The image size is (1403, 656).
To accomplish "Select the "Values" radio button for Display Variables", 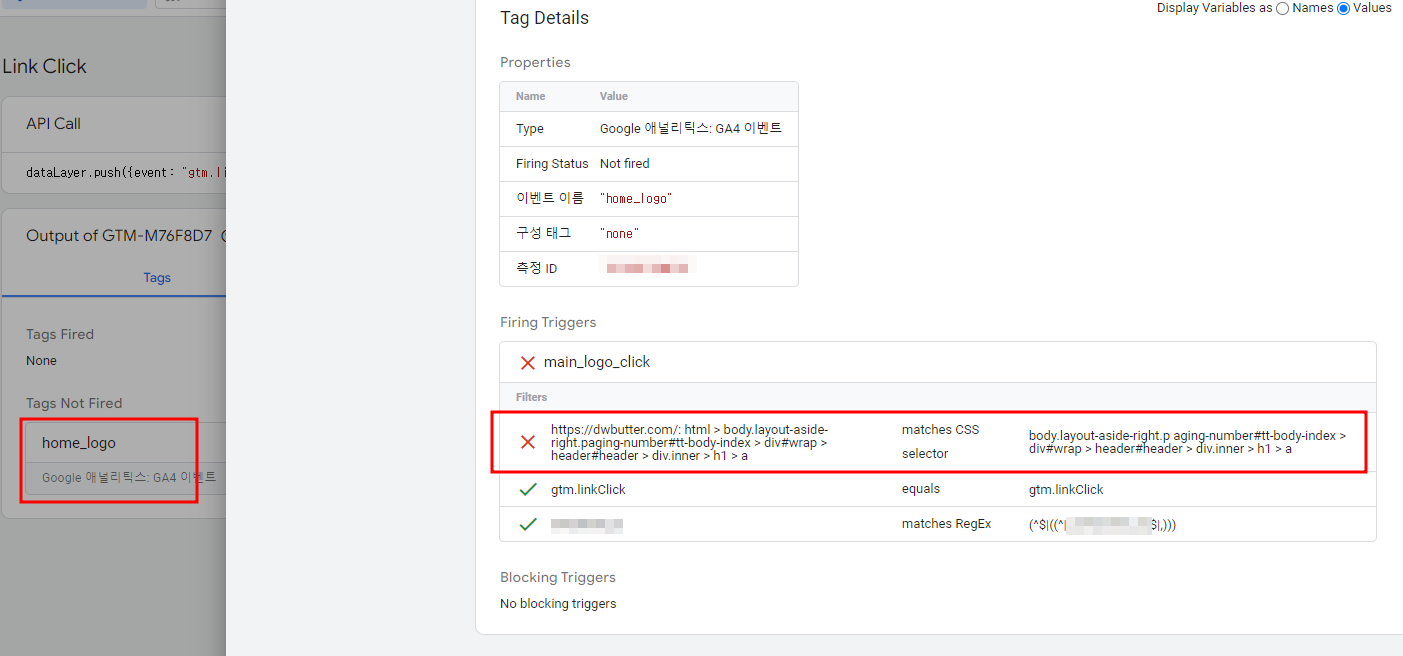I will click(x=1344, y=8).
